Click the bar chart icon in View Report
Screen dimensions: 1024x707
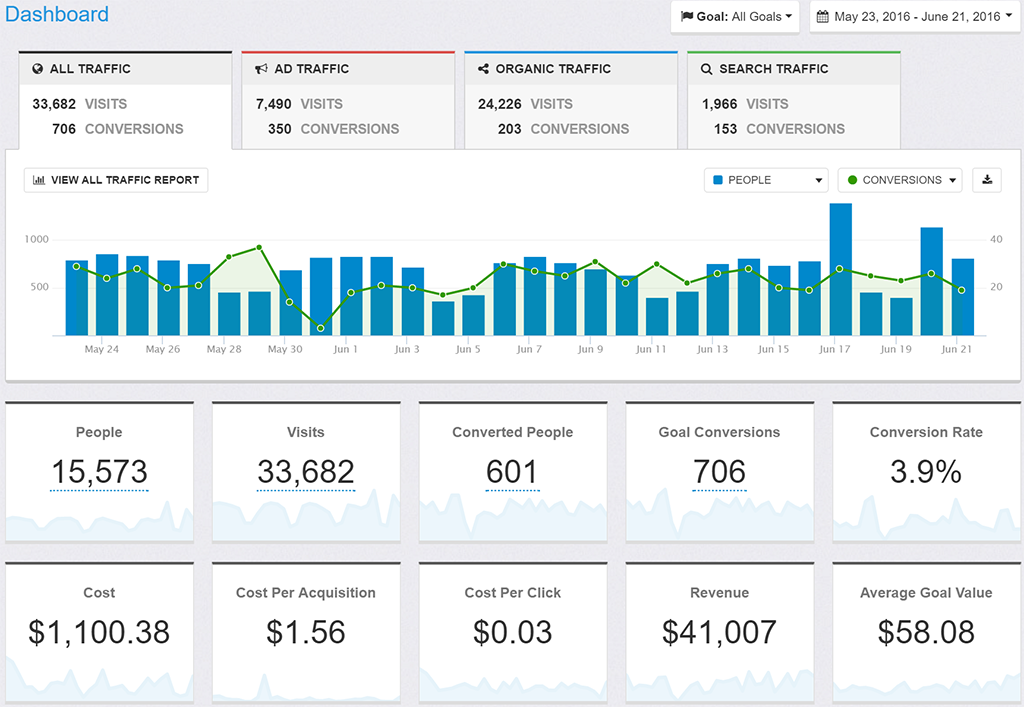[39, 180]
